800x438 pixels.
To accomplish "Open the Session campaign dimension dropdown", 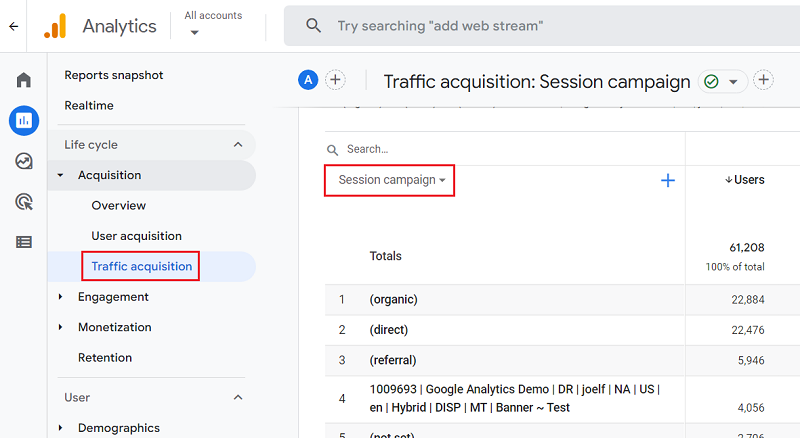I will 390,180.
